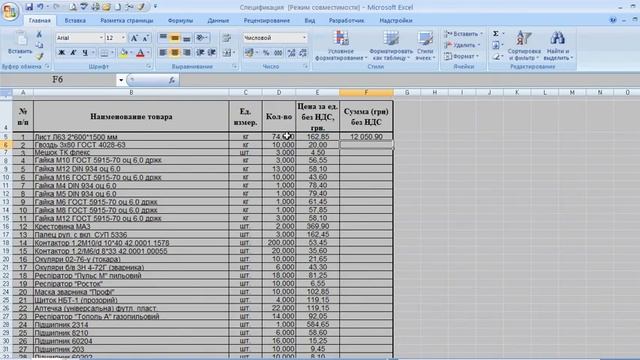Select column F header

(x=366, y=93)
